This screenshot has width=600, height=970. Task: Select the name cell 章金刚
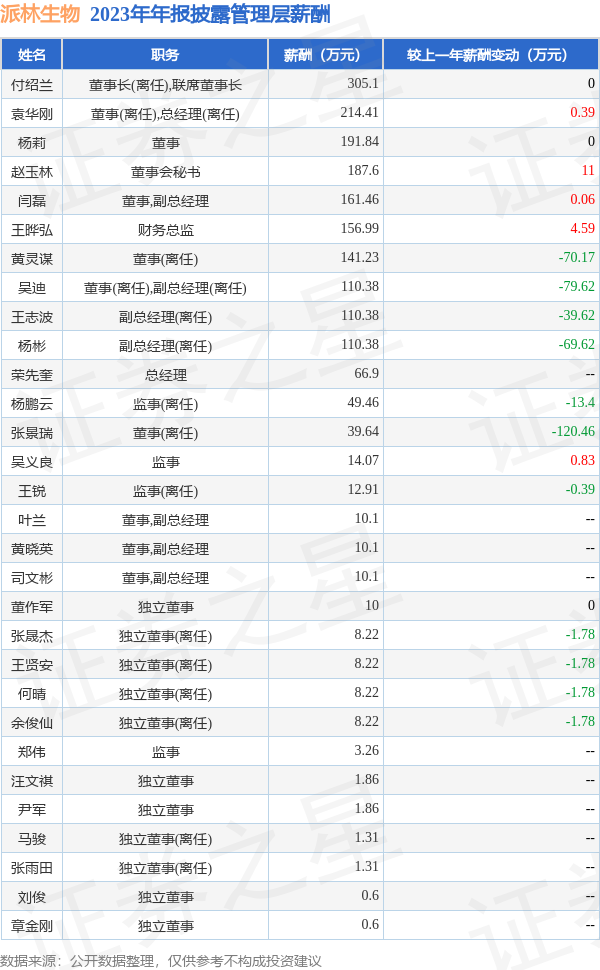(32, 927)
